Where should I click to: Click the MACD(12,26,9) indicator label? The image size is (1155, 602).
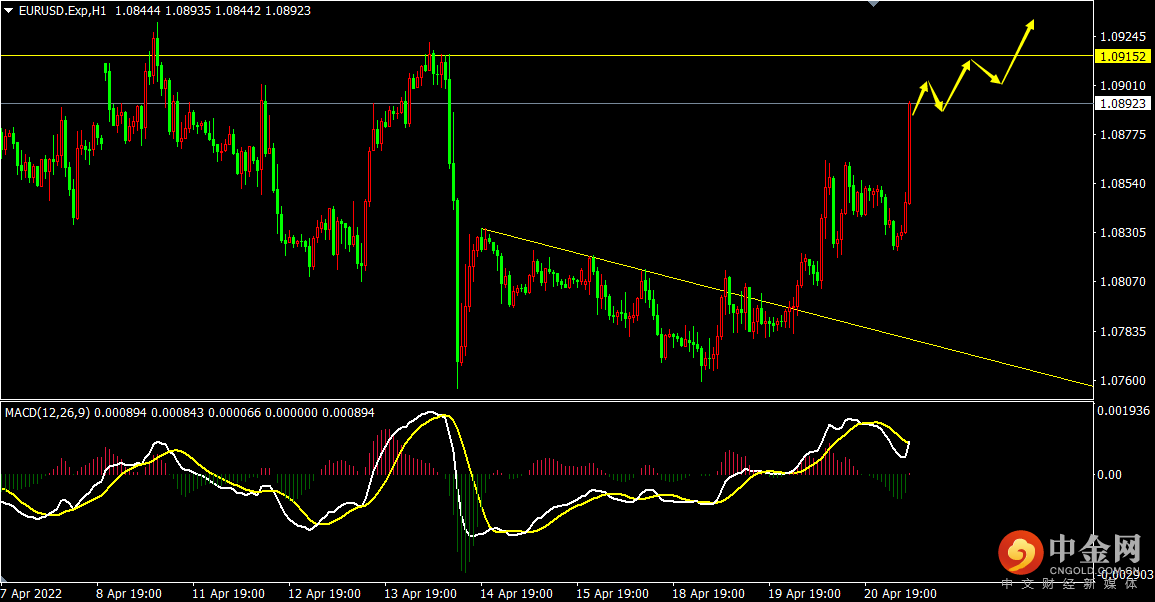[x=47, y=413]
